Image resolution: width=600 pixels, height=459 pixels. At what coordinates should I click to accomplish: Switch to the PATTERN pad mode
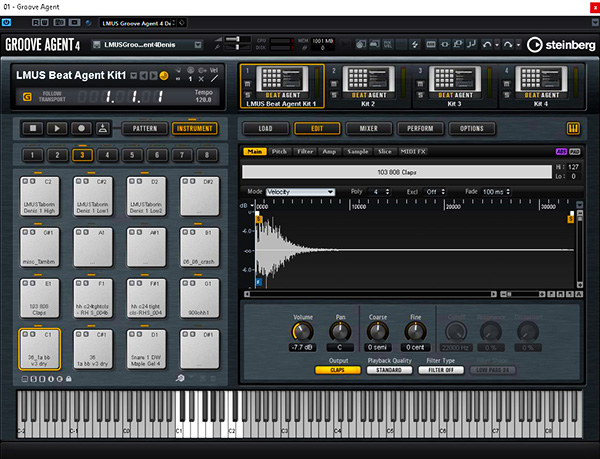click(x=145, y=129)
